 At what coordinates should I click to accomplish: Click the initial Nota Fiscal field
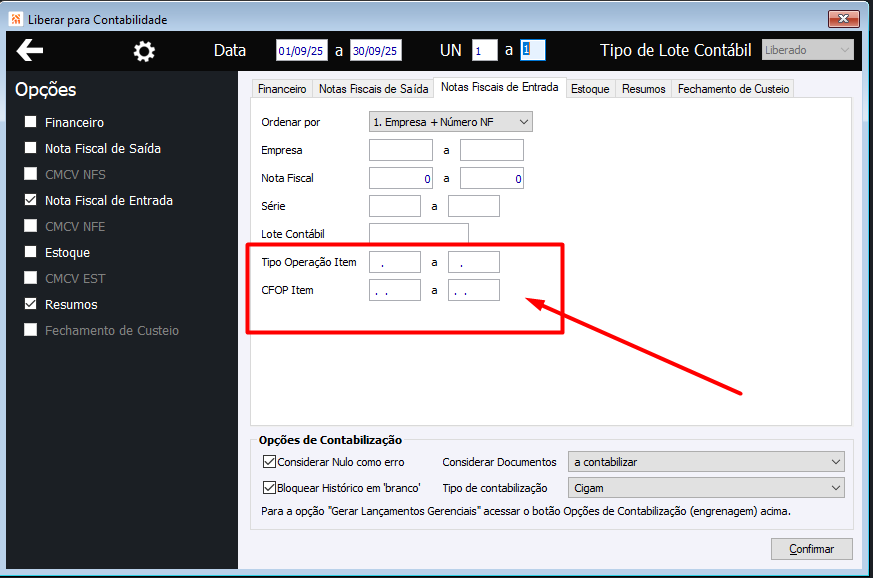pyautogui.click(x=401, y=178)
